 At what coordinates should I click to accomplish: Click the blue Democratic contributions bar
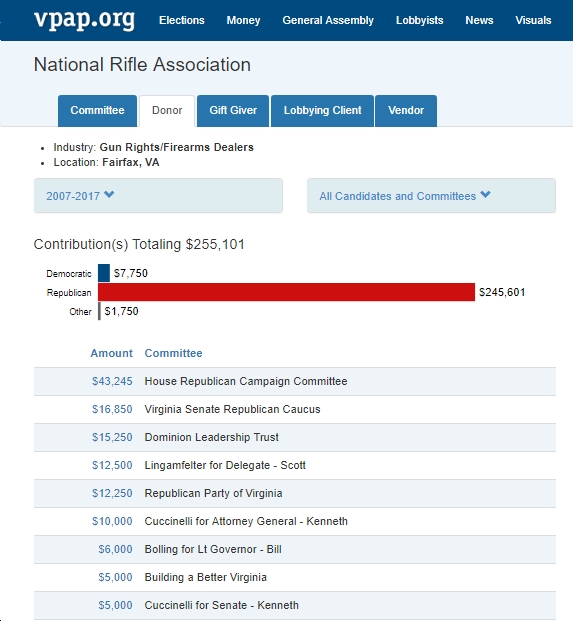104,273
